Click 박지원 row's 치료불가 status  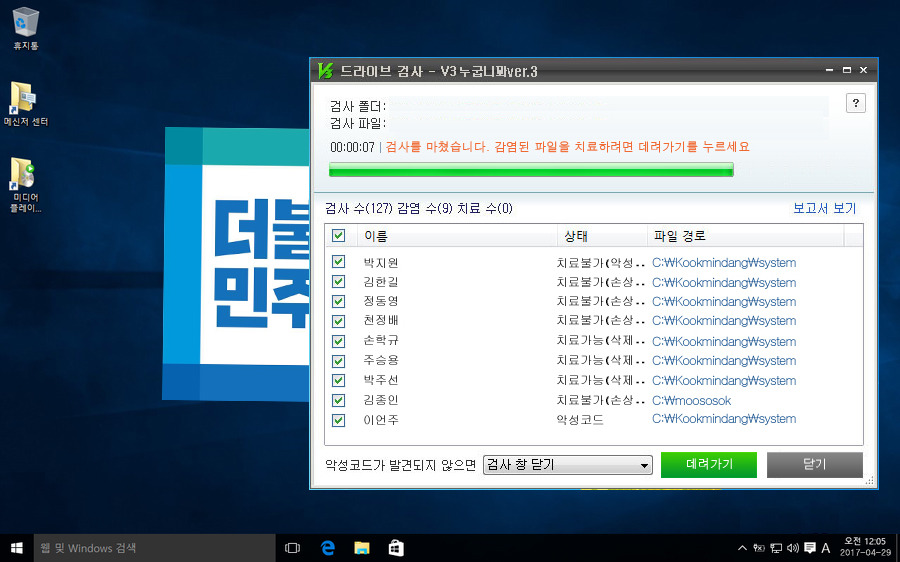[601, 263]
